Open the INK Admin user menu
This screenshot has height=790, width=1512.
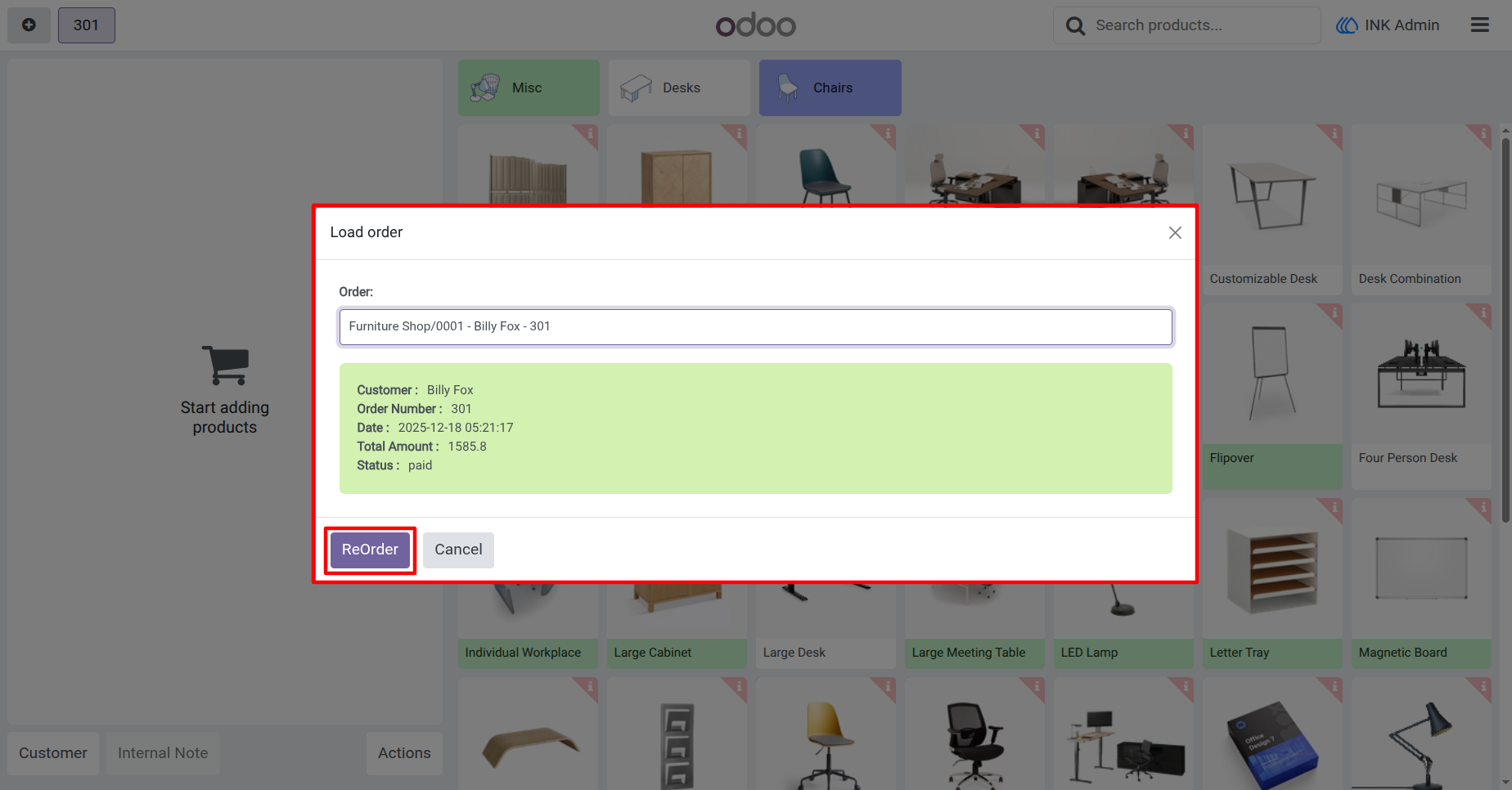click(1388, 25)
